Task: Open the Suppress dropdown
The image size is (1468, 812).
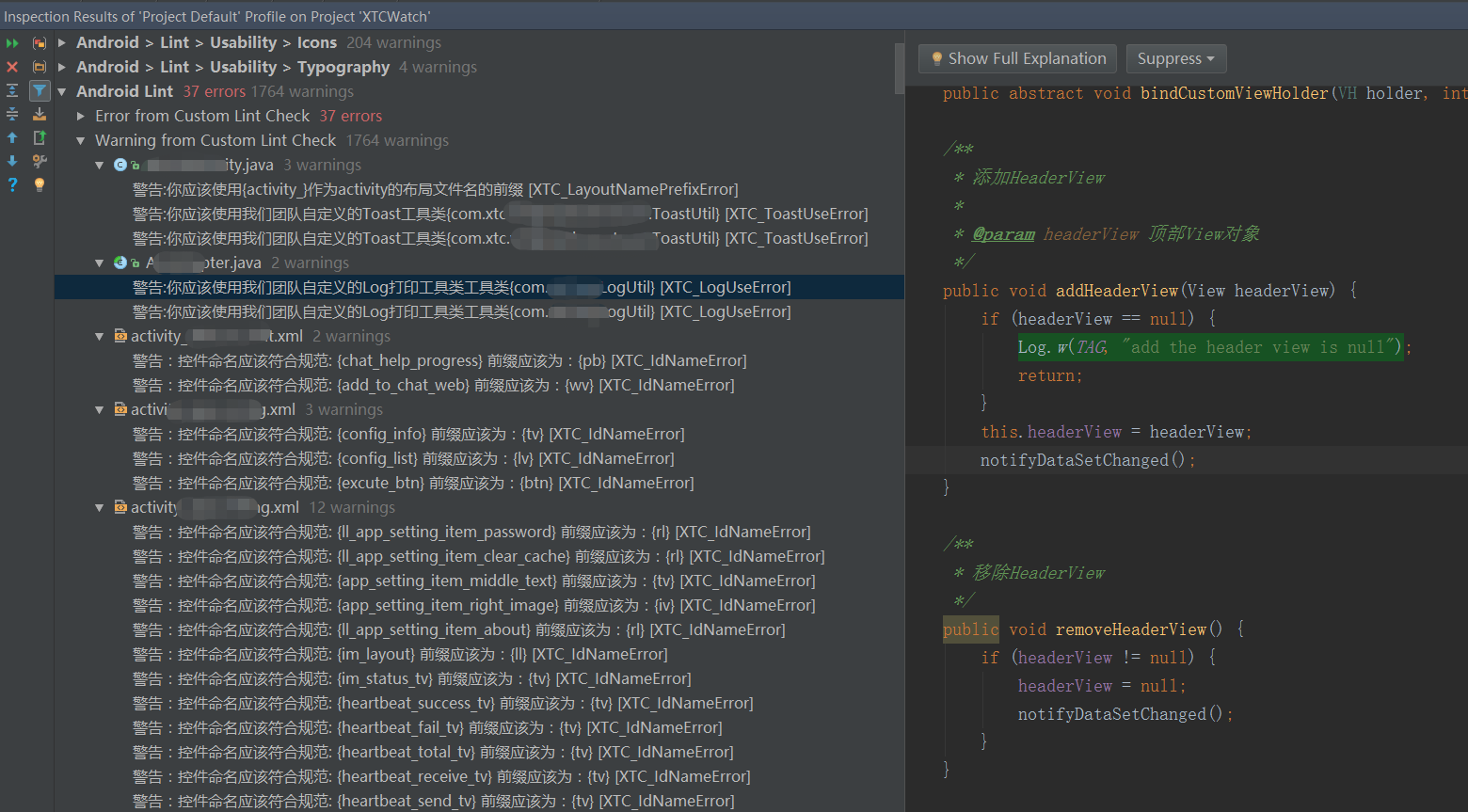Action: (1175, 58)
